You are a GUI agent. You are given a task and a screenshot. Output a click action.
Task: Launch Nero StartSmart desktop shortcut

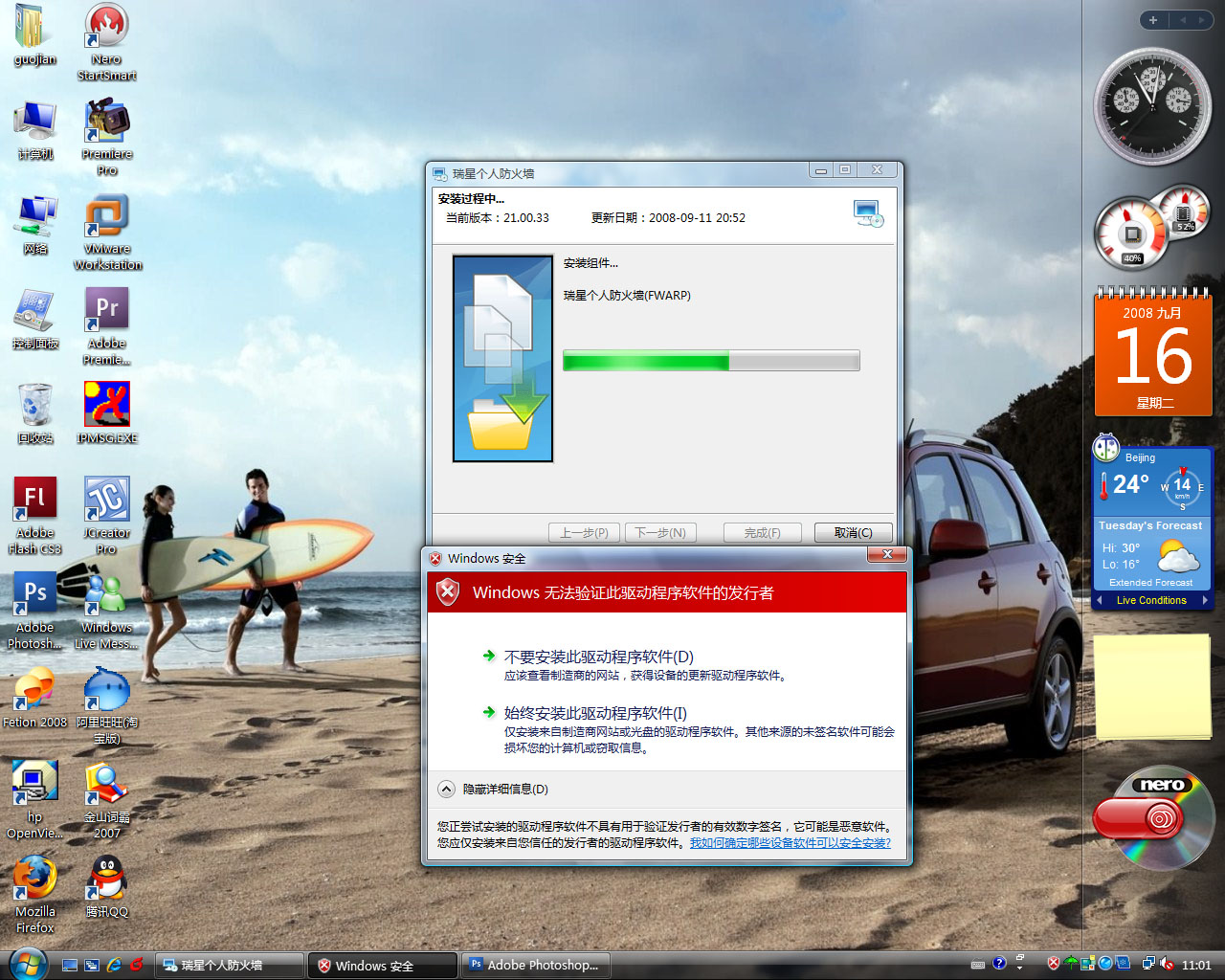point(107,42)
